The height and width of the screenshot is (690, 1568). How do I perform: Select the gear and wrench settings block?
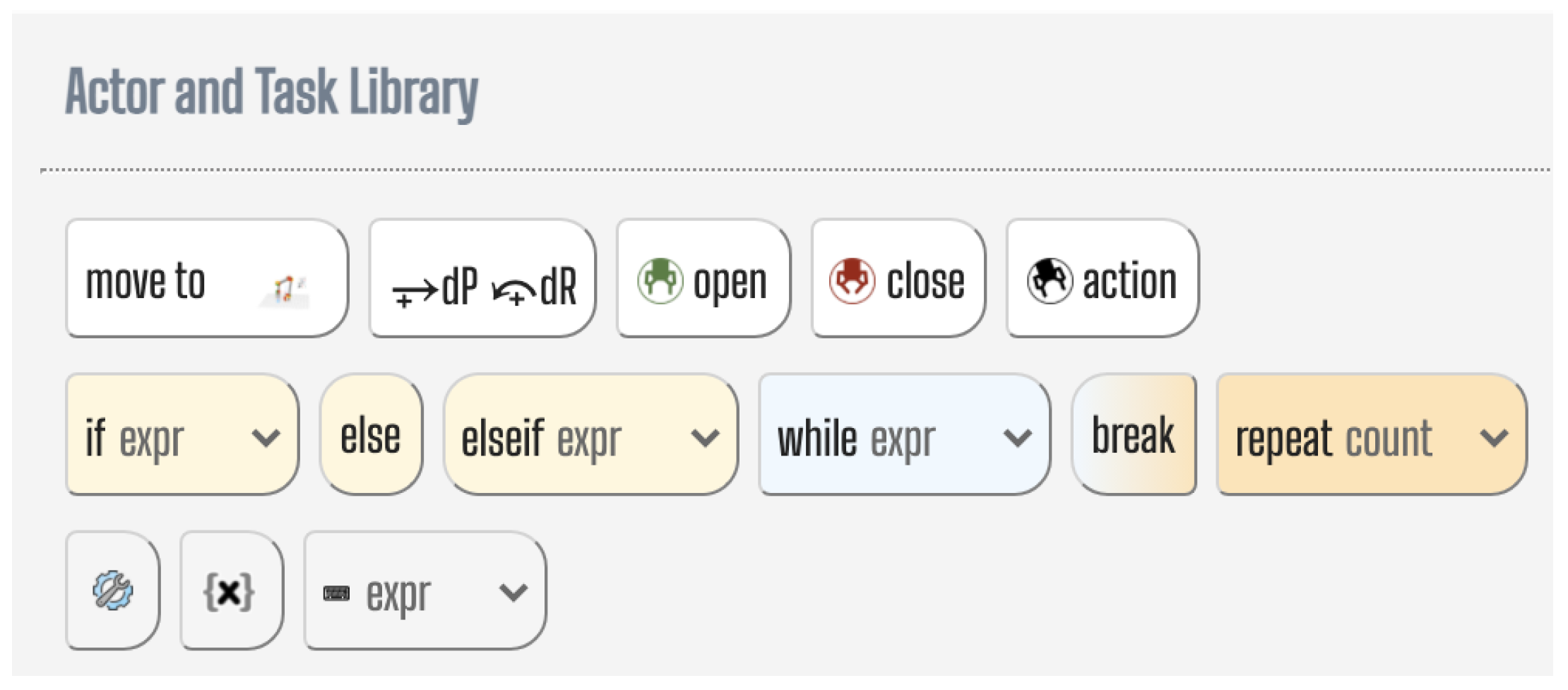(x=113, y=590)
